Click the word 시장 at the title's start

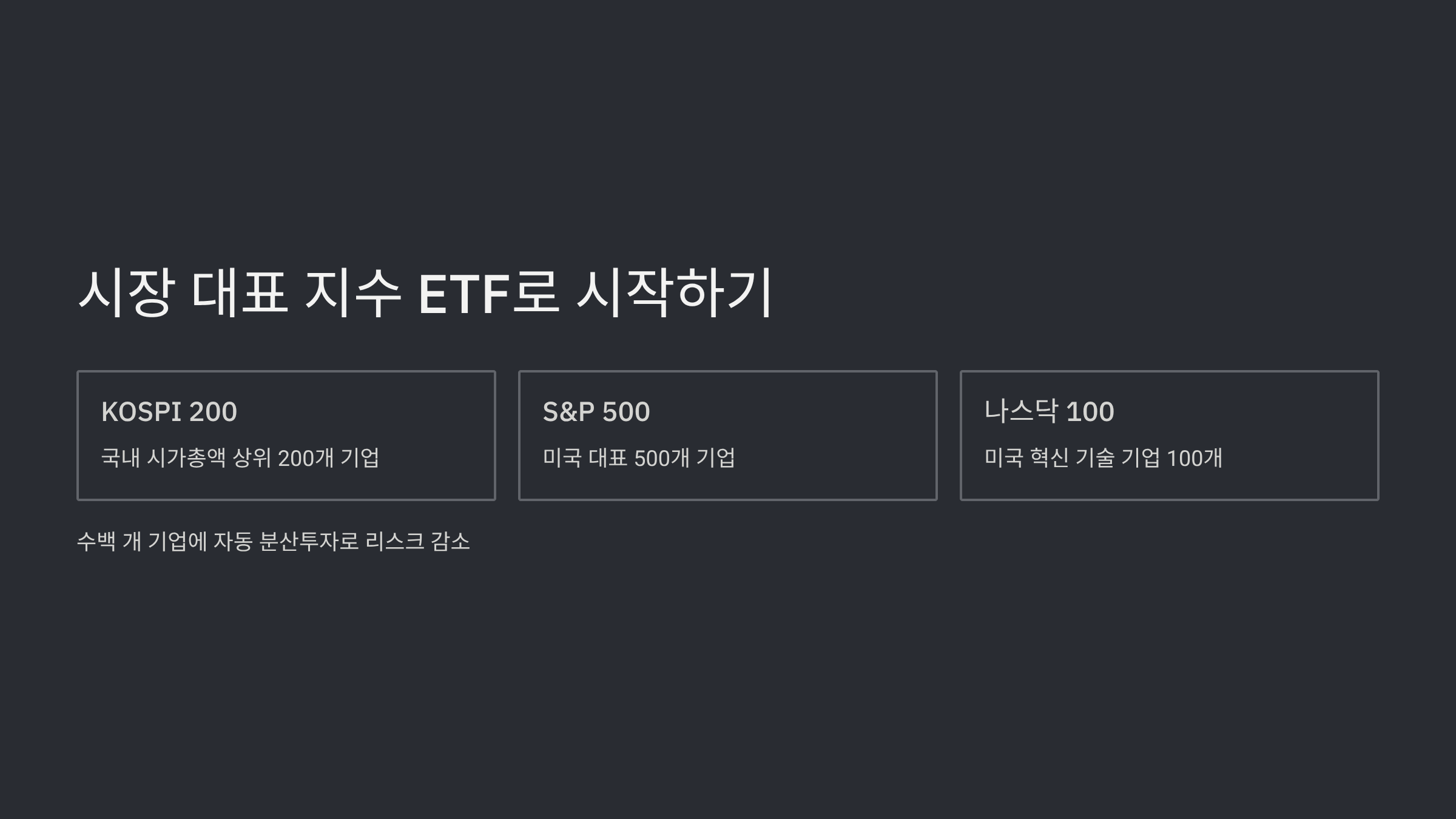126,293
